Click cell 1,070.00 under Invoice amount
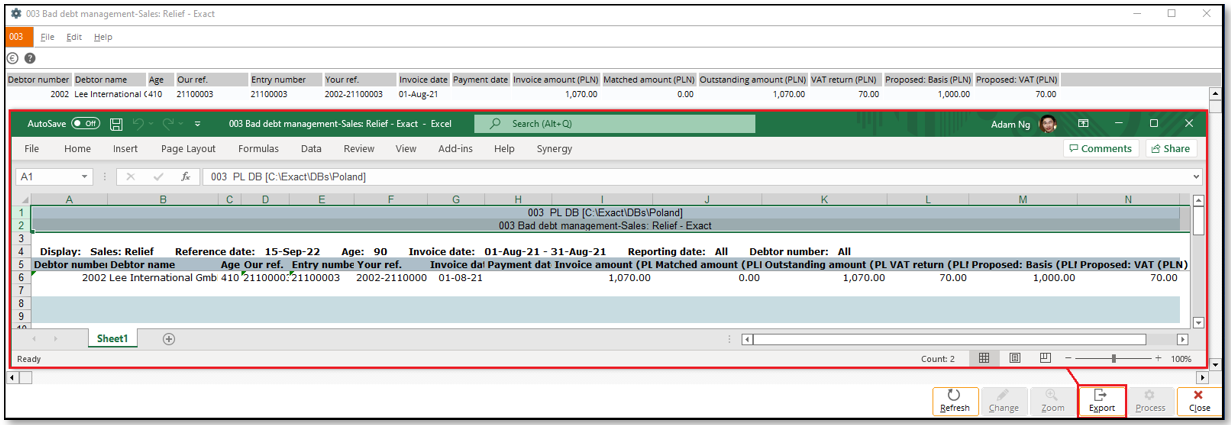The image size is (1231, 425). click(x=602, y=277)
